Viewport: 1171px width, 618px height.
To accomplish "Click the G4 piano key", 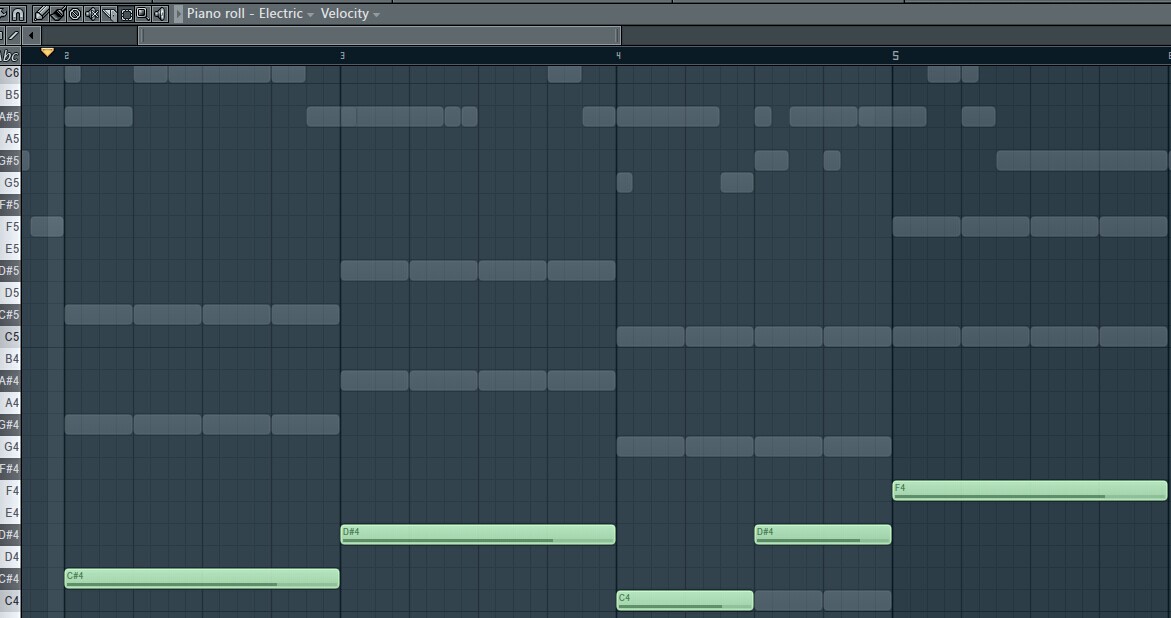I will point(10,447).
